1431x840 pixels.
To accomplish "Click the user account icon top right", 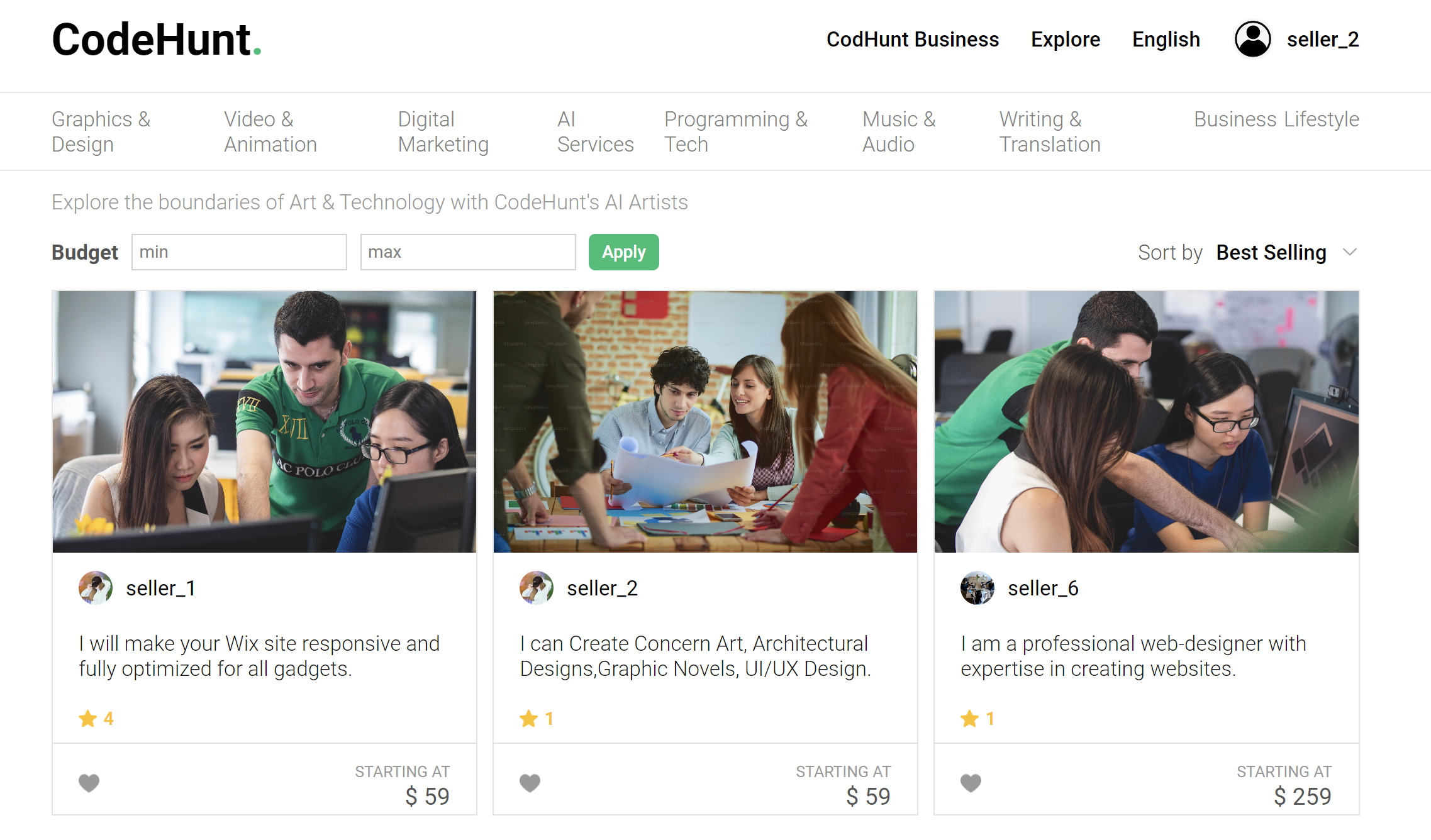I will pos(1253,39).
